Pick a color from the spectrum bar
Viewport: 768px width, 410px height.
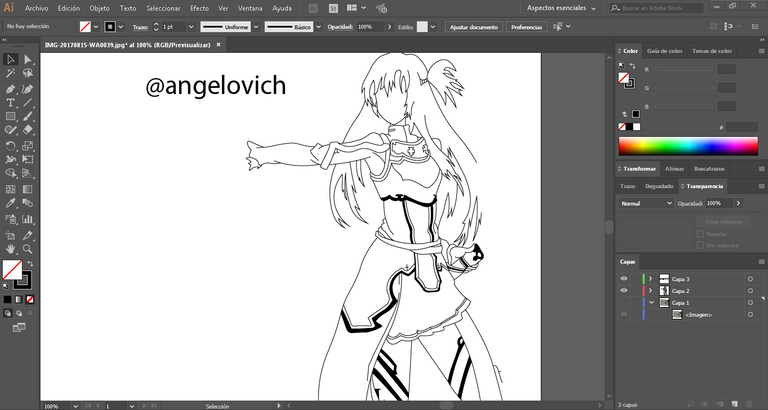(688, 146)
